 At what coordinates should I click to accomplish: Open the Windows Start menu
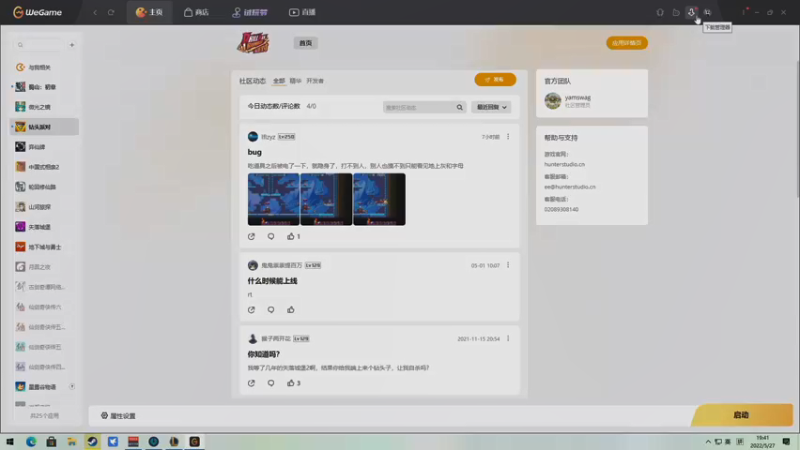pyautogui.click(x=10, y=442)
